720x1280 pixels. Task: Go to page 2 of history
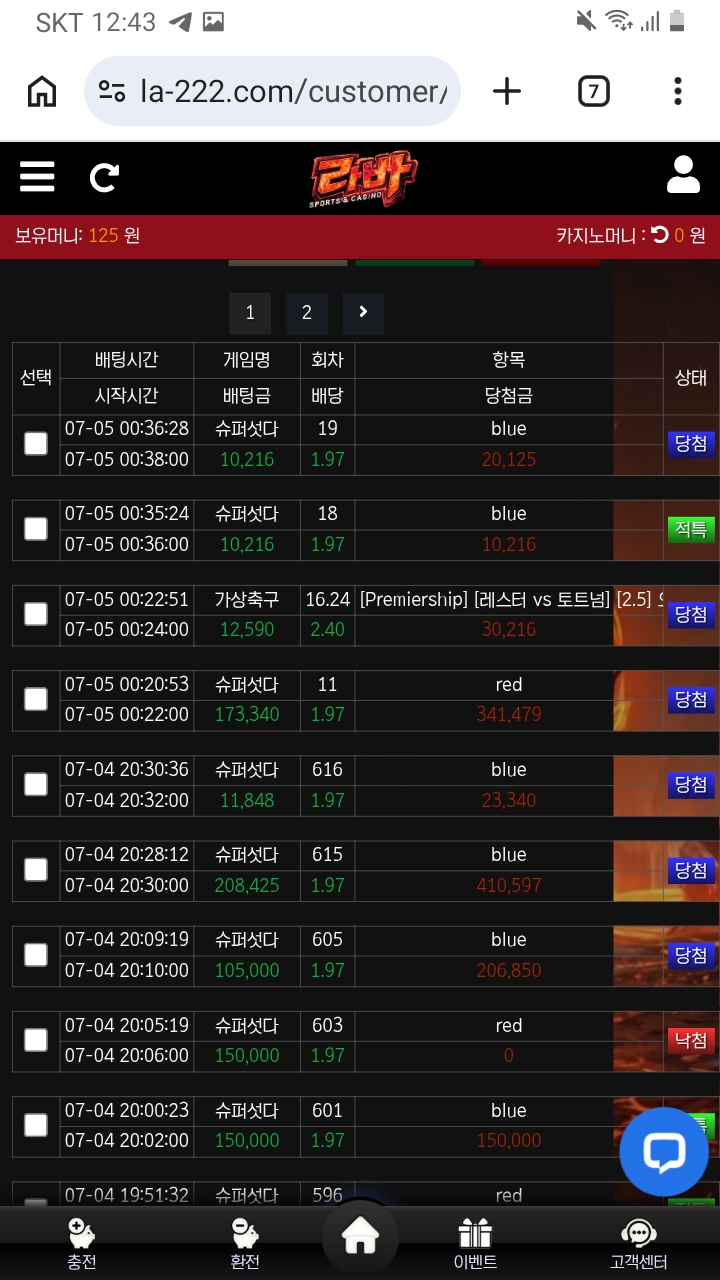click(307, 313)
